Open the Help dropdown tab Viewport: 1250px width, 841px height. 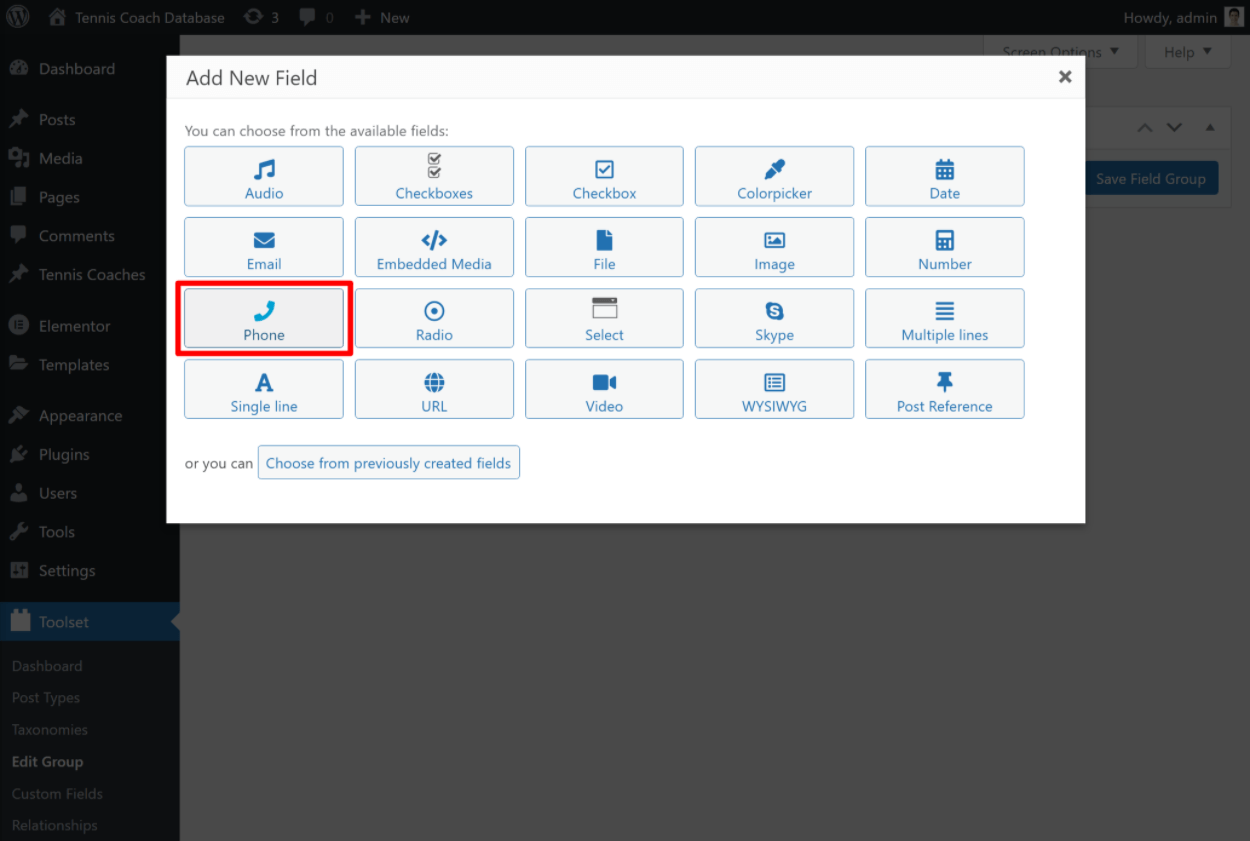pyautogui.click(x=1188, y=52)
